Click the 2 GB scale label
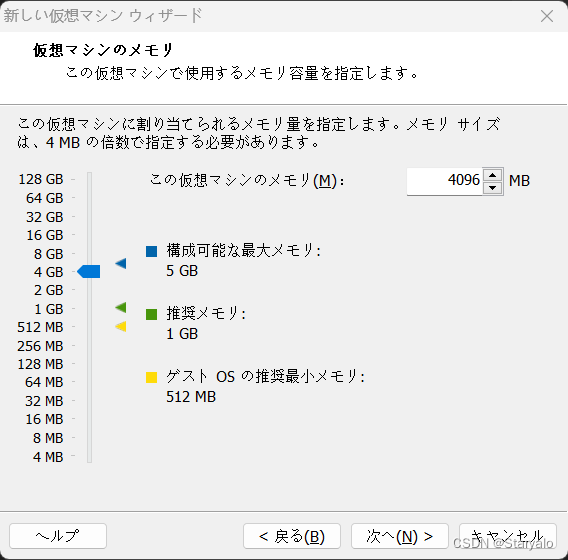Image resolution: width=568 pixels, height=560 pixels. tap(49, 290)
